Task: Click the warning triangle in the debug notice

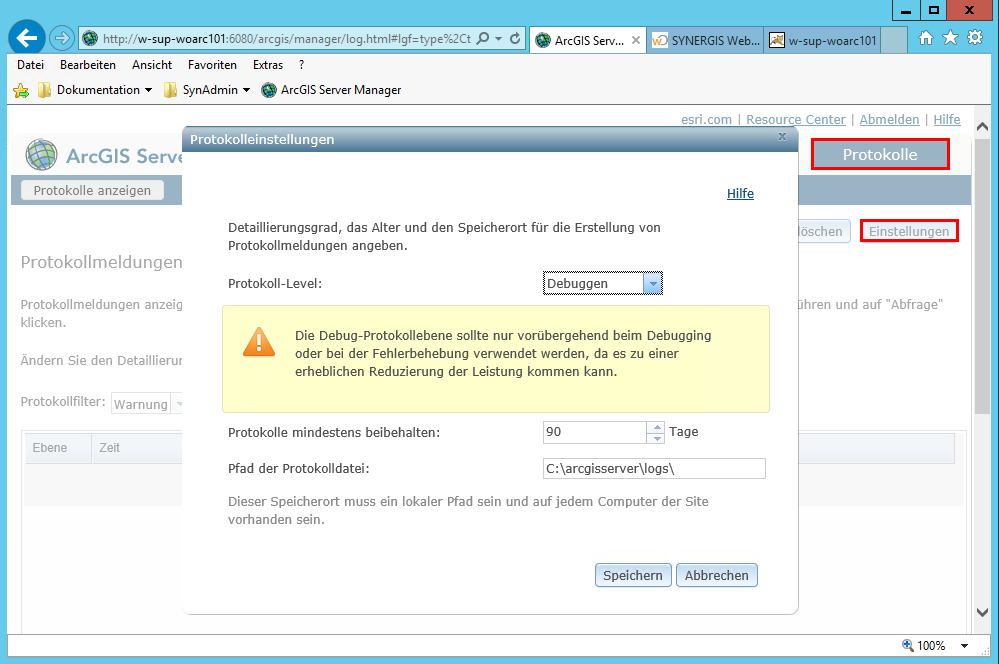Action: 259,340
